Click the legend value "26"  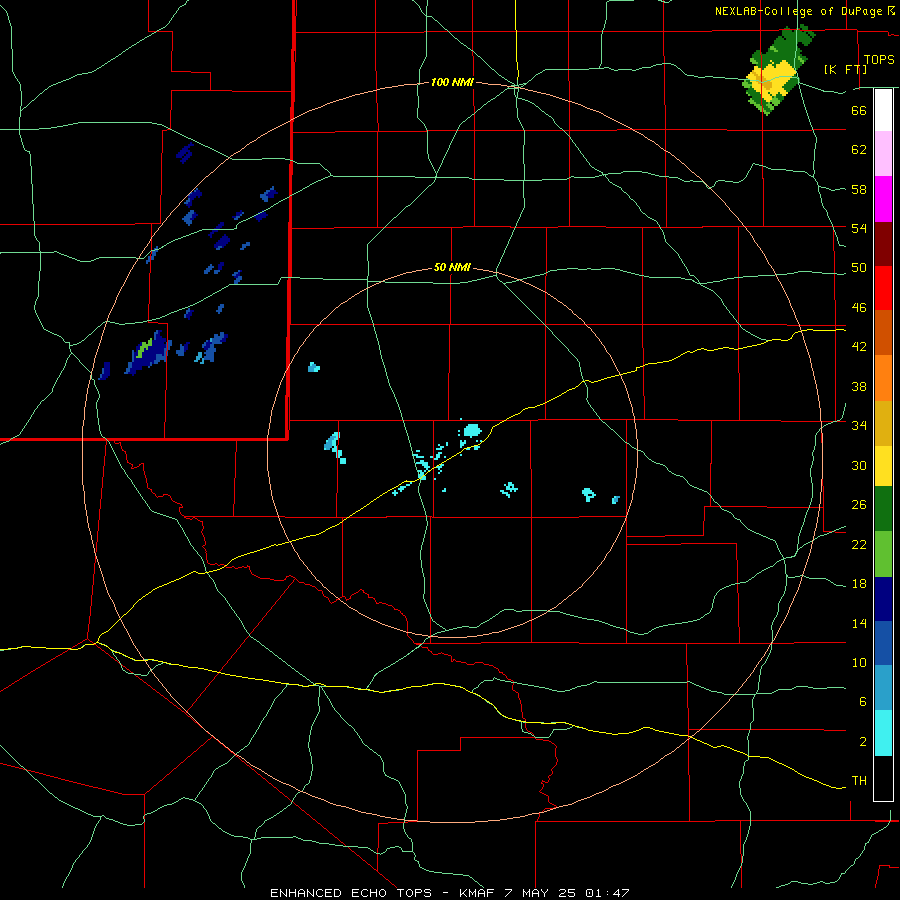[x=859, y=505]
